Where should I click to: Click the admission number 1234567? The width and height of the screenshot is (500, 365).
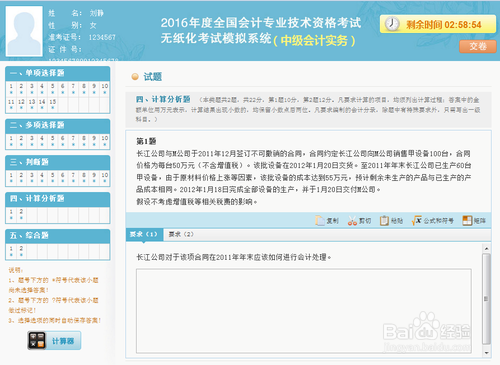102,37
